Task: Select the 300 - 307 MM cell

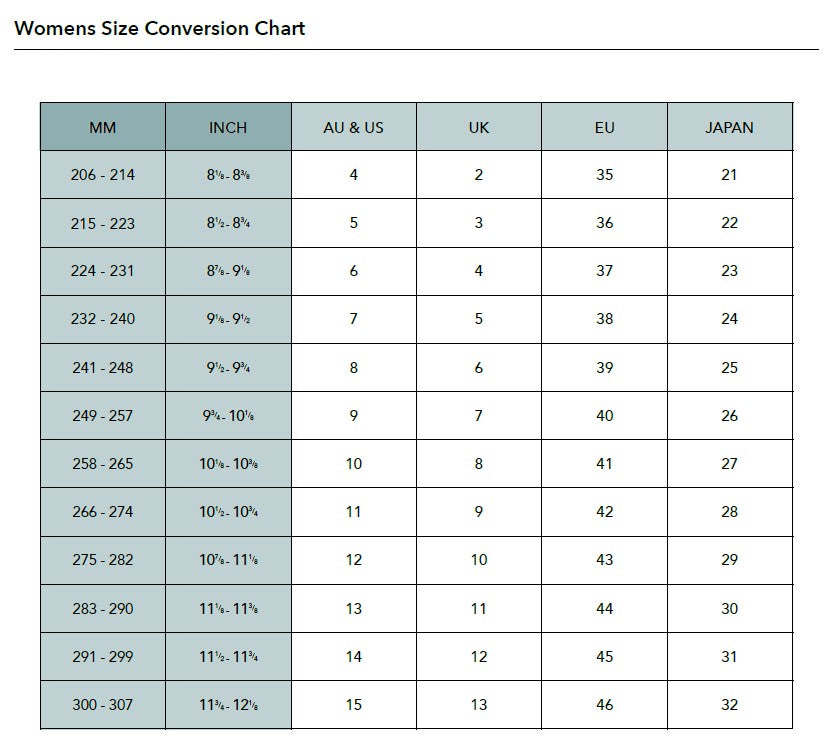Action: [x=103, y=705]
